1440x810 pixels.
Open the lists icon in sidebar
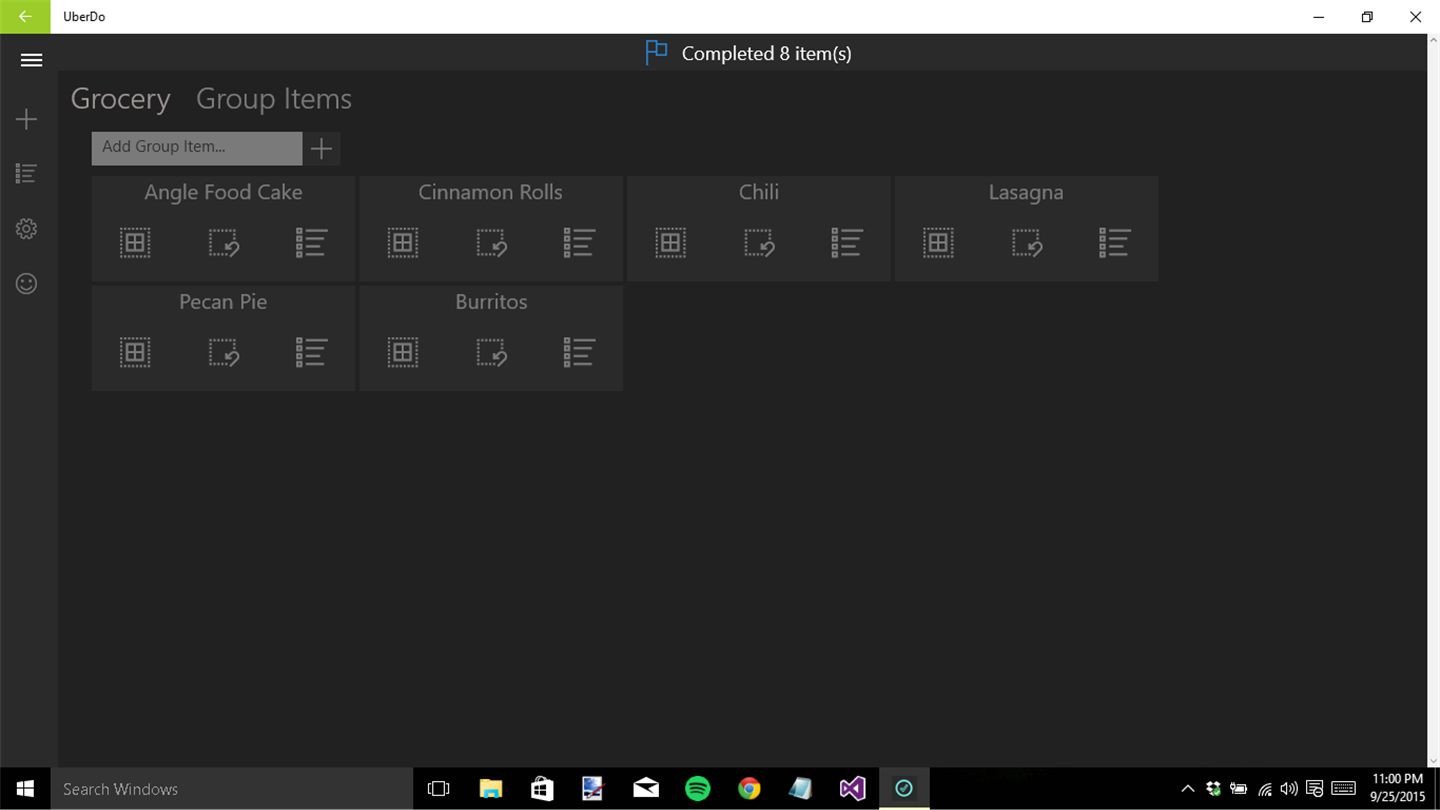[27, 174]
